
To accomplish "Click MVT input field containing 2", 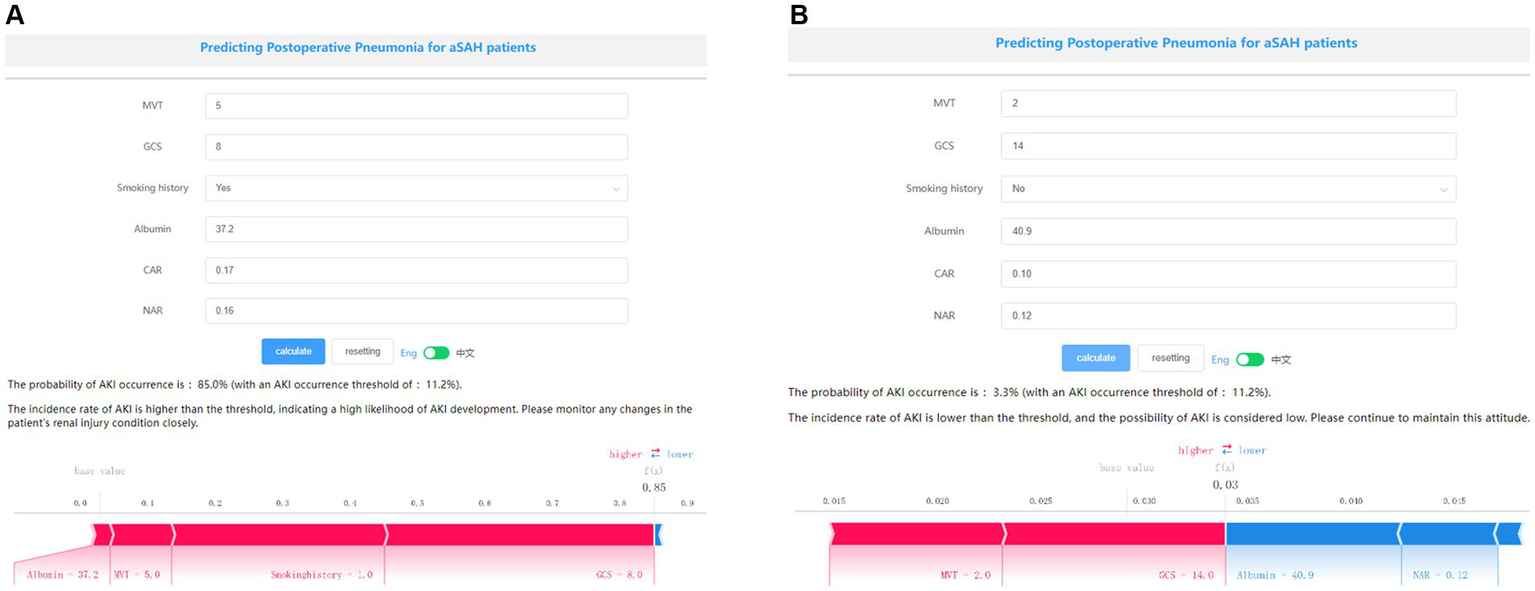I will coord(1227,103).
